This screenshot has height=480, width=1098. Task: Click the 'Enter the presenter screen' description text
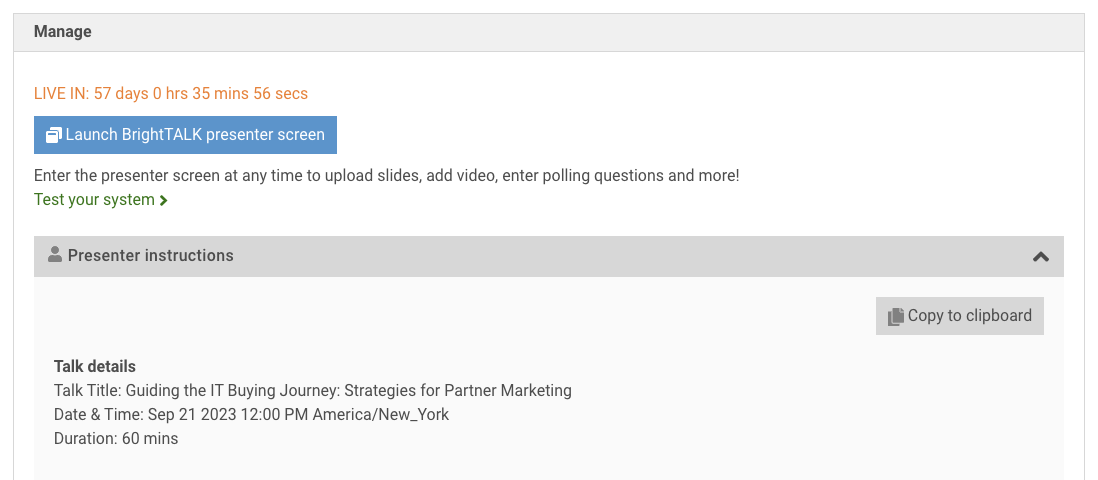coord(386,176)
